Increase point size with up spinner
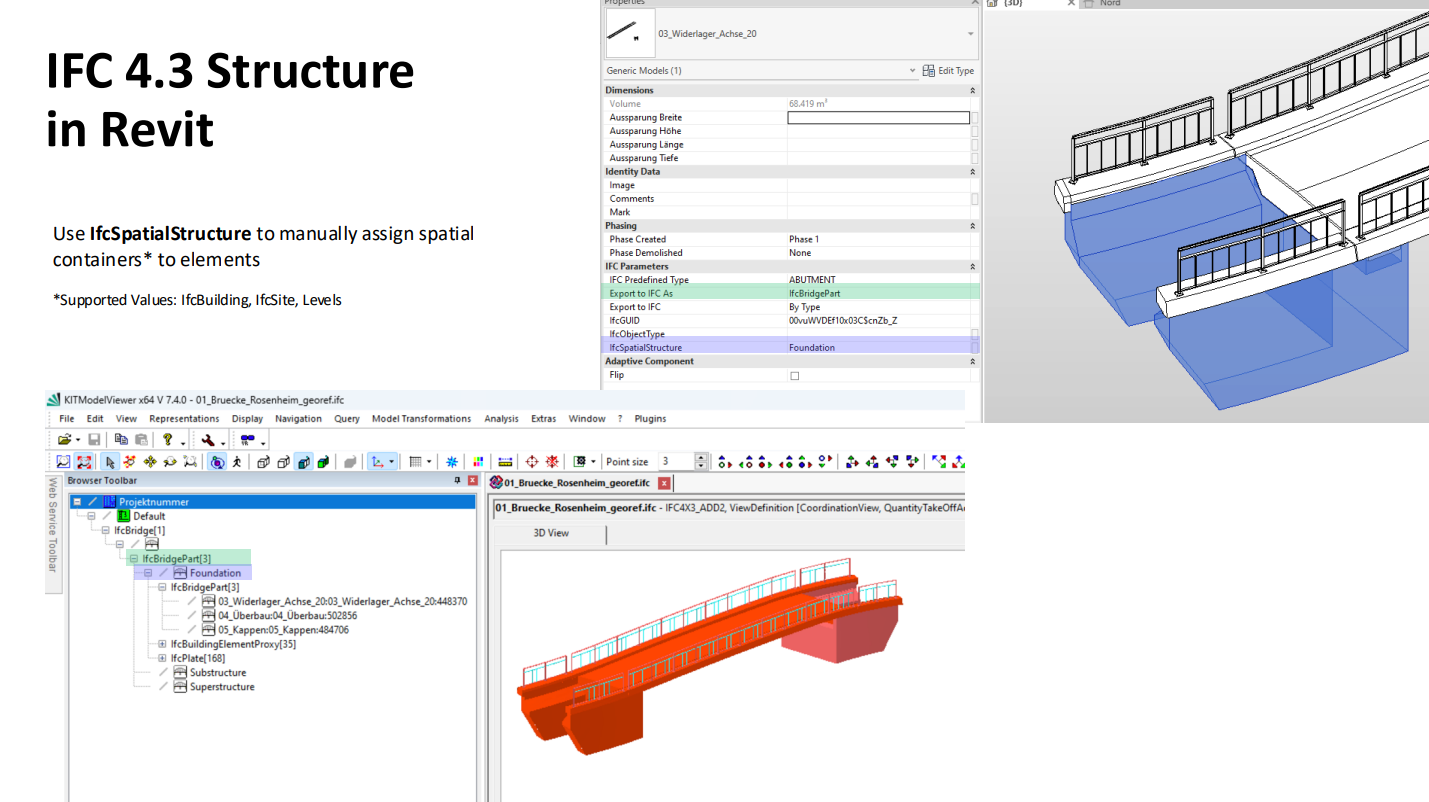This screenshot has height=802, width=1429. [x=701, y=458]
